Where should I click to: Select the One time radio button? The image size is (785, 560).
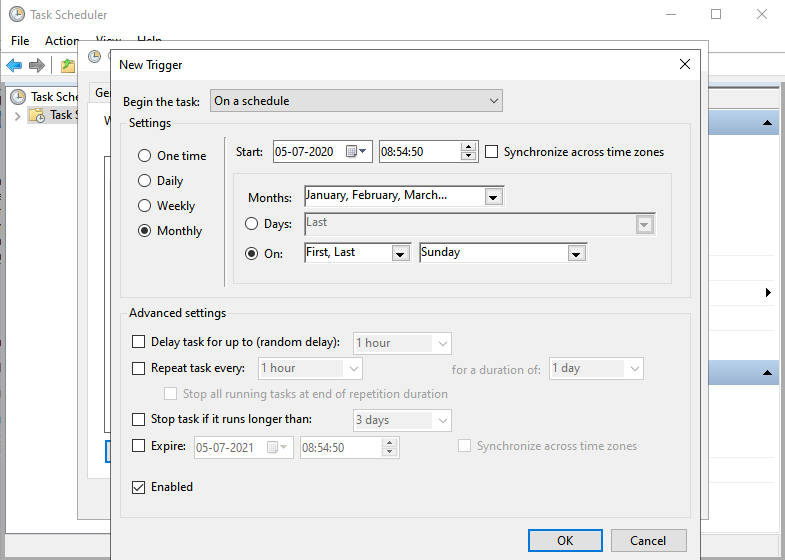click(145, 156)
